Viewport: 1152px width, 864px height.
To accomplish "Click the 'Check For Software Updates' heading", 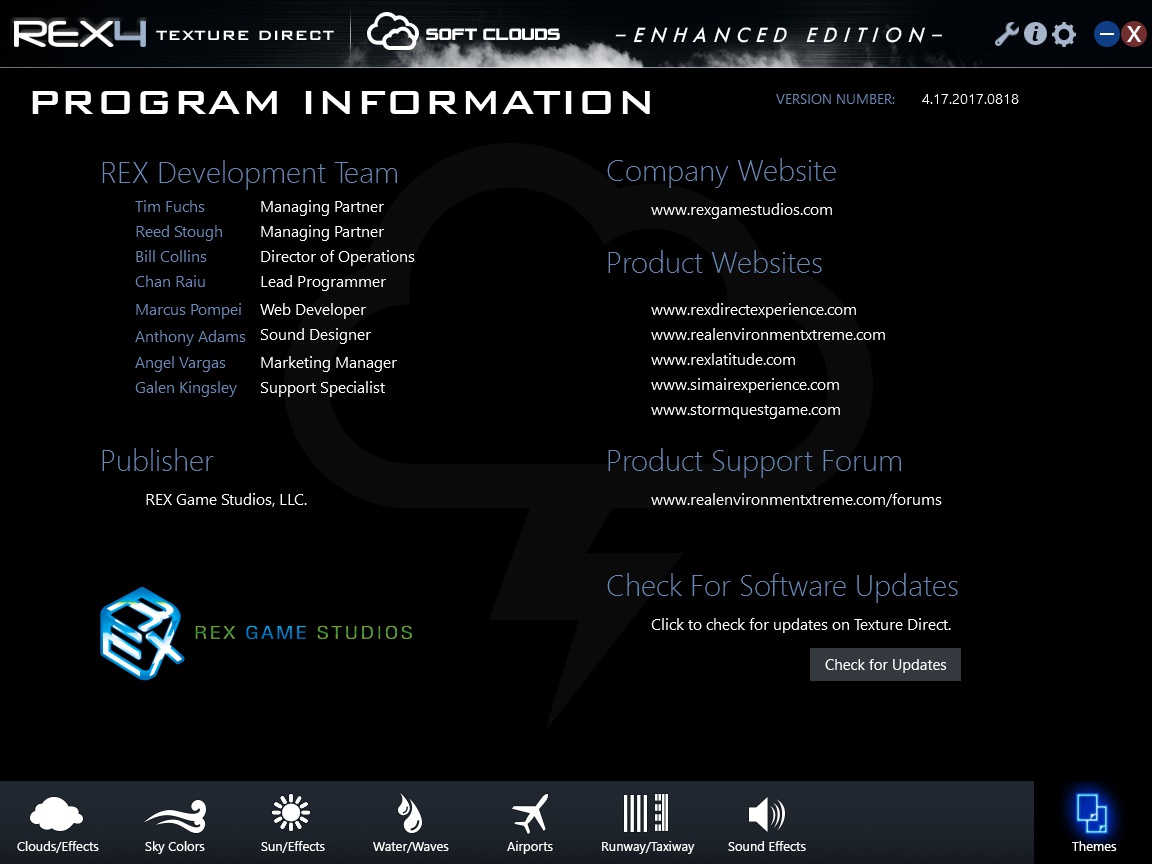I will pyautogui.click(x=782, y=586).
